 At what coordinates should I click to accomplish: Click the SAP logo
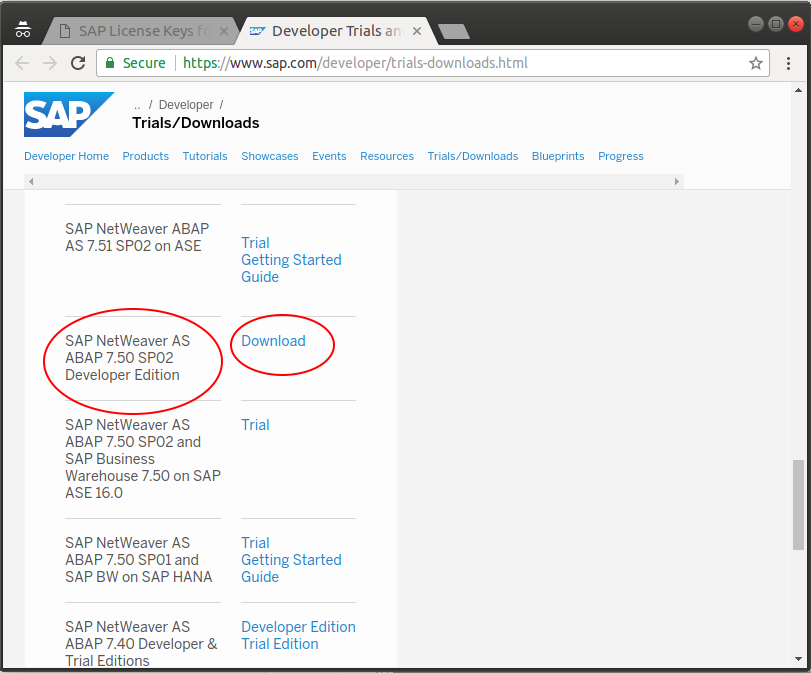pyautogui.click(x=69, y=114)
